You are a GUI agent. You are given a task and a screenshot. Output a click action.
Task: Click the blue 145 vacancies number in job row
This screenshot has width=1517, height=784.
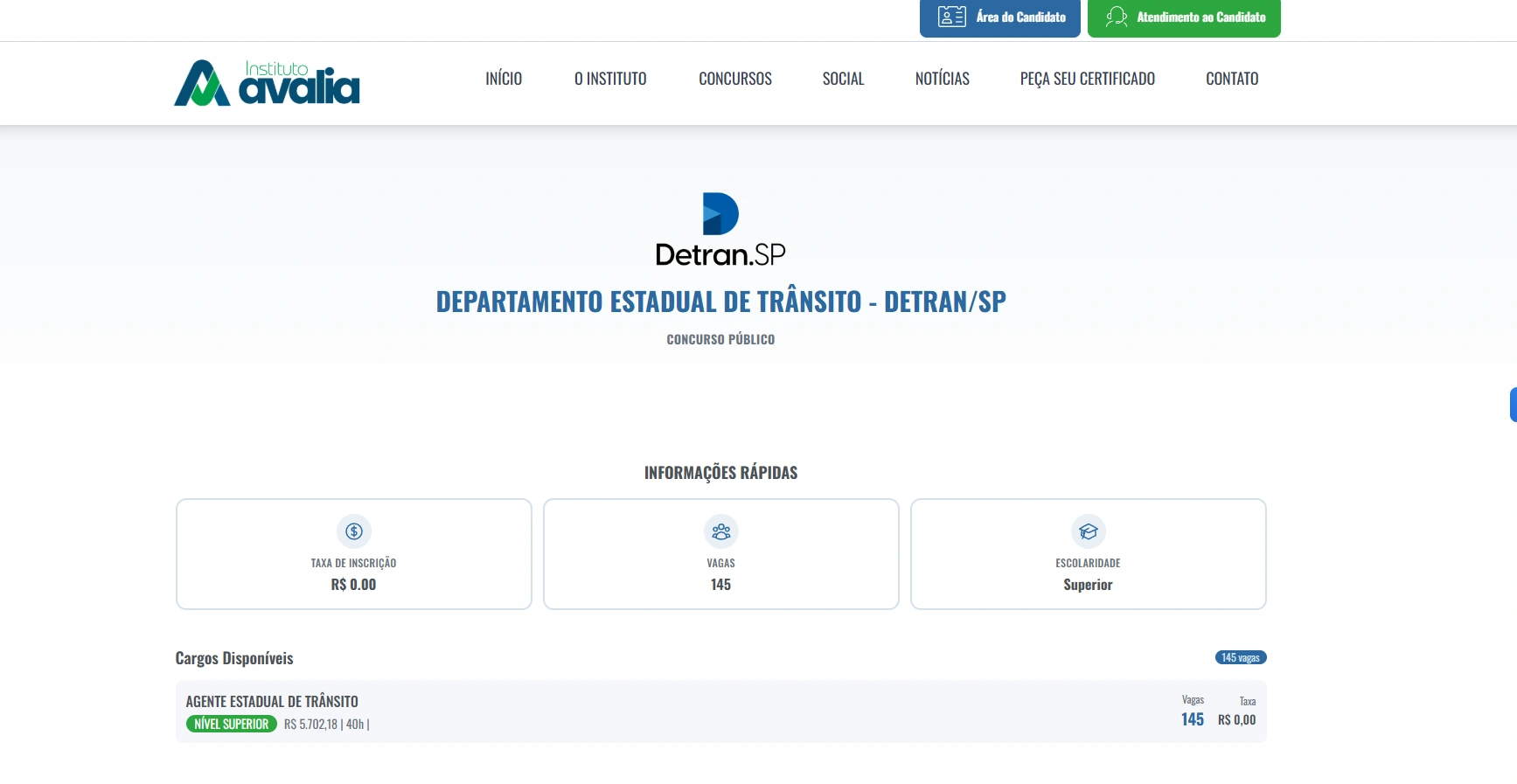tap(1193, 719)
